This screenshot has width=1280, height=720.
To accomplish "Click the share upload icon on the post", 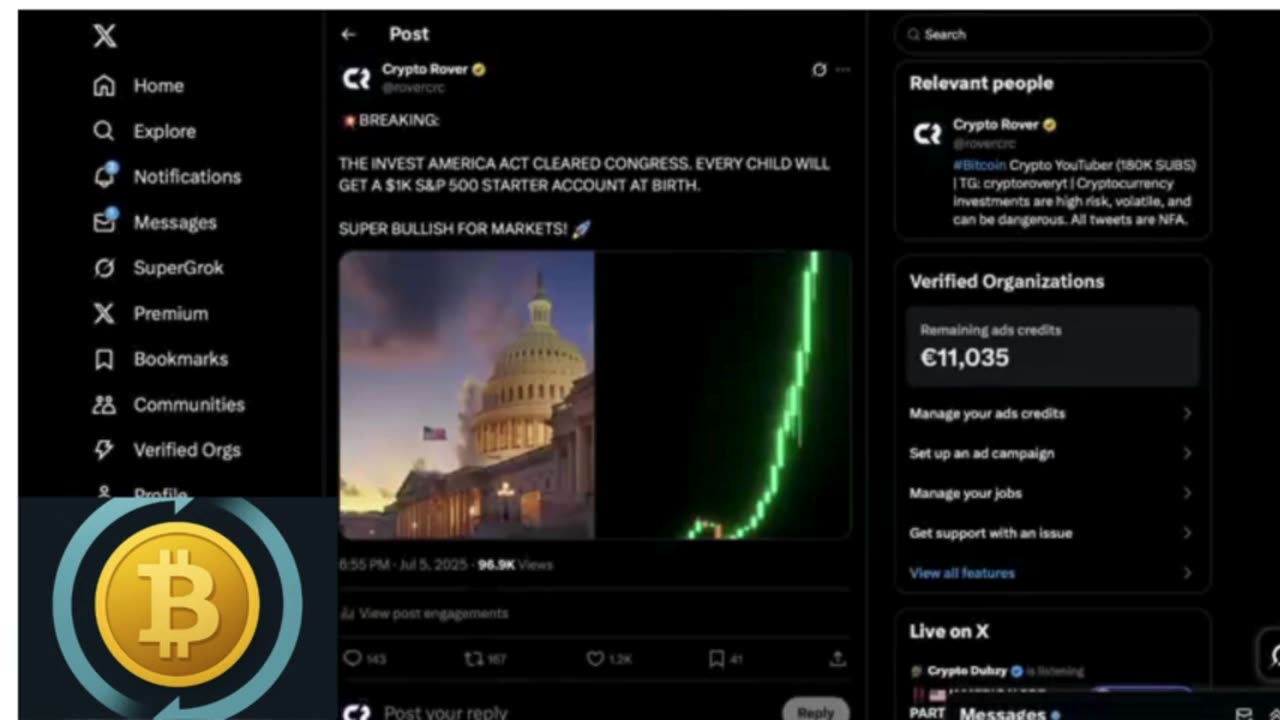I will 838,658.
